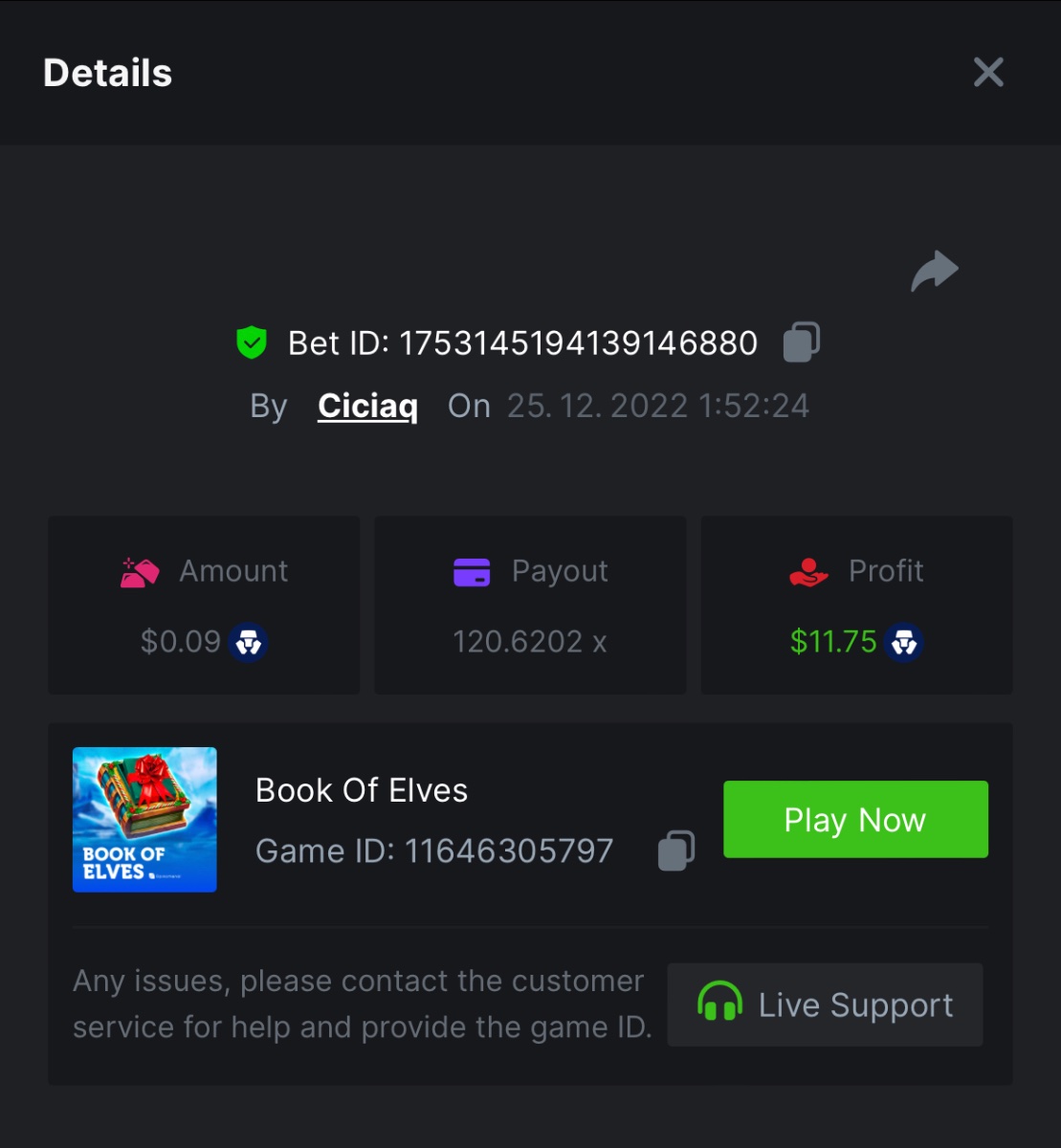
Task: Click the Book Of Elves title
Action: (x=362, y=790)
